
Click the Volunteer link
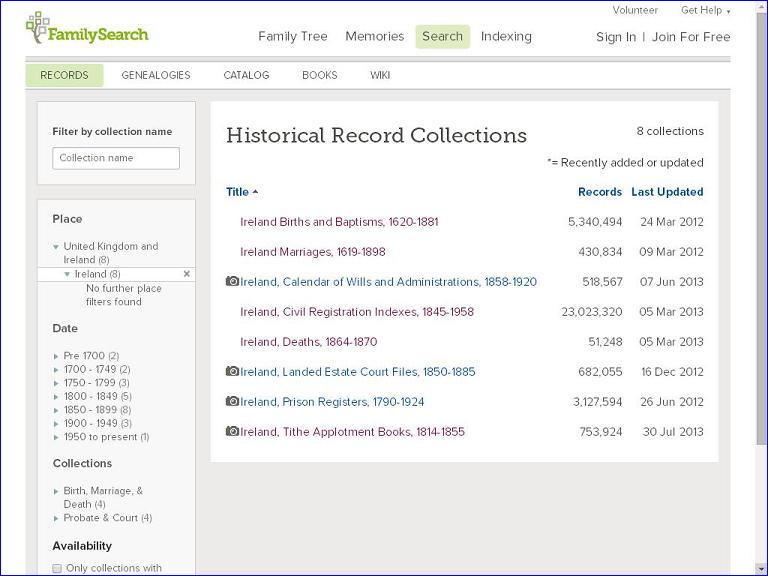635,10
